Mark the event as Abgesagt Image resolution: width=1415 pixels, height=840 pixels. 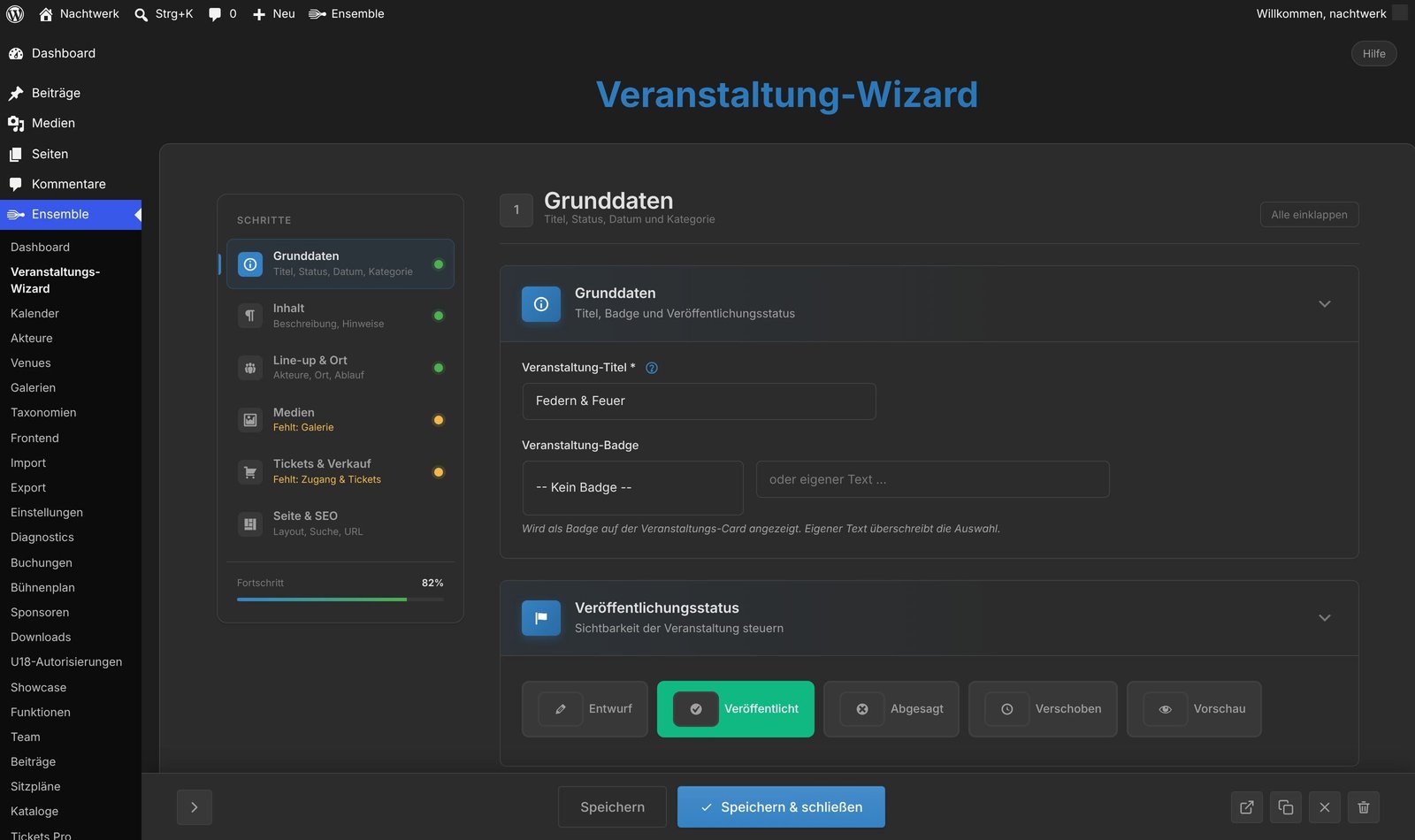(891, 709)
